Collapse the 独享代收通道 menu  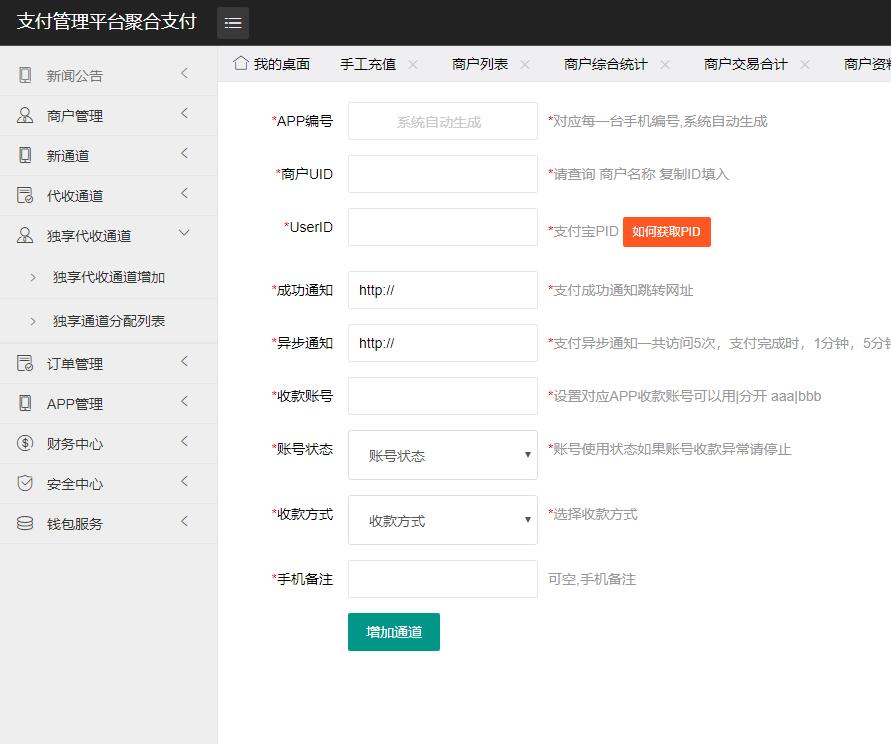(184, 233)
